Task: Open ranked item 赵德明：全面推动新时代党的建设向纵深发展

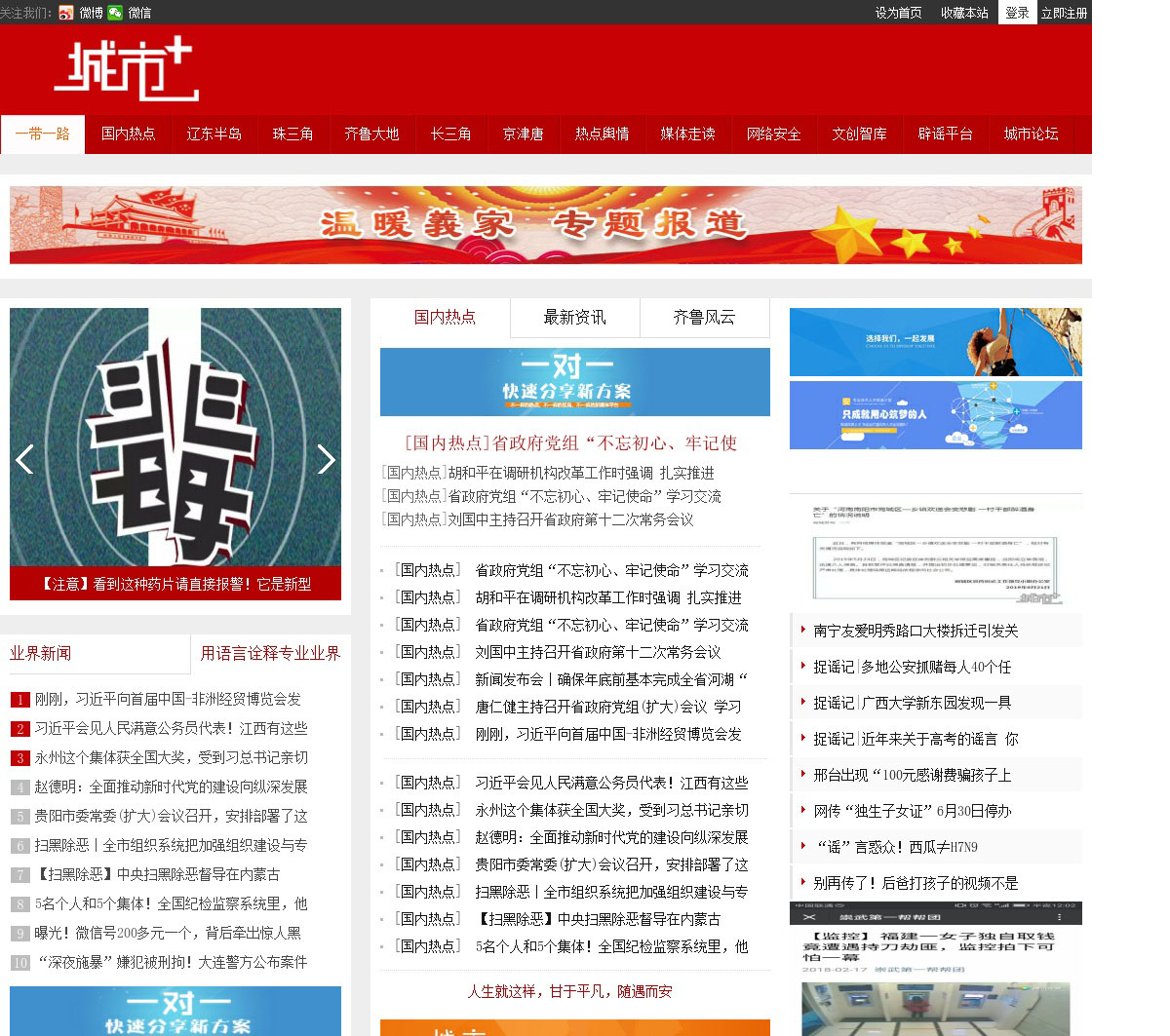Action: coord(172,787)
